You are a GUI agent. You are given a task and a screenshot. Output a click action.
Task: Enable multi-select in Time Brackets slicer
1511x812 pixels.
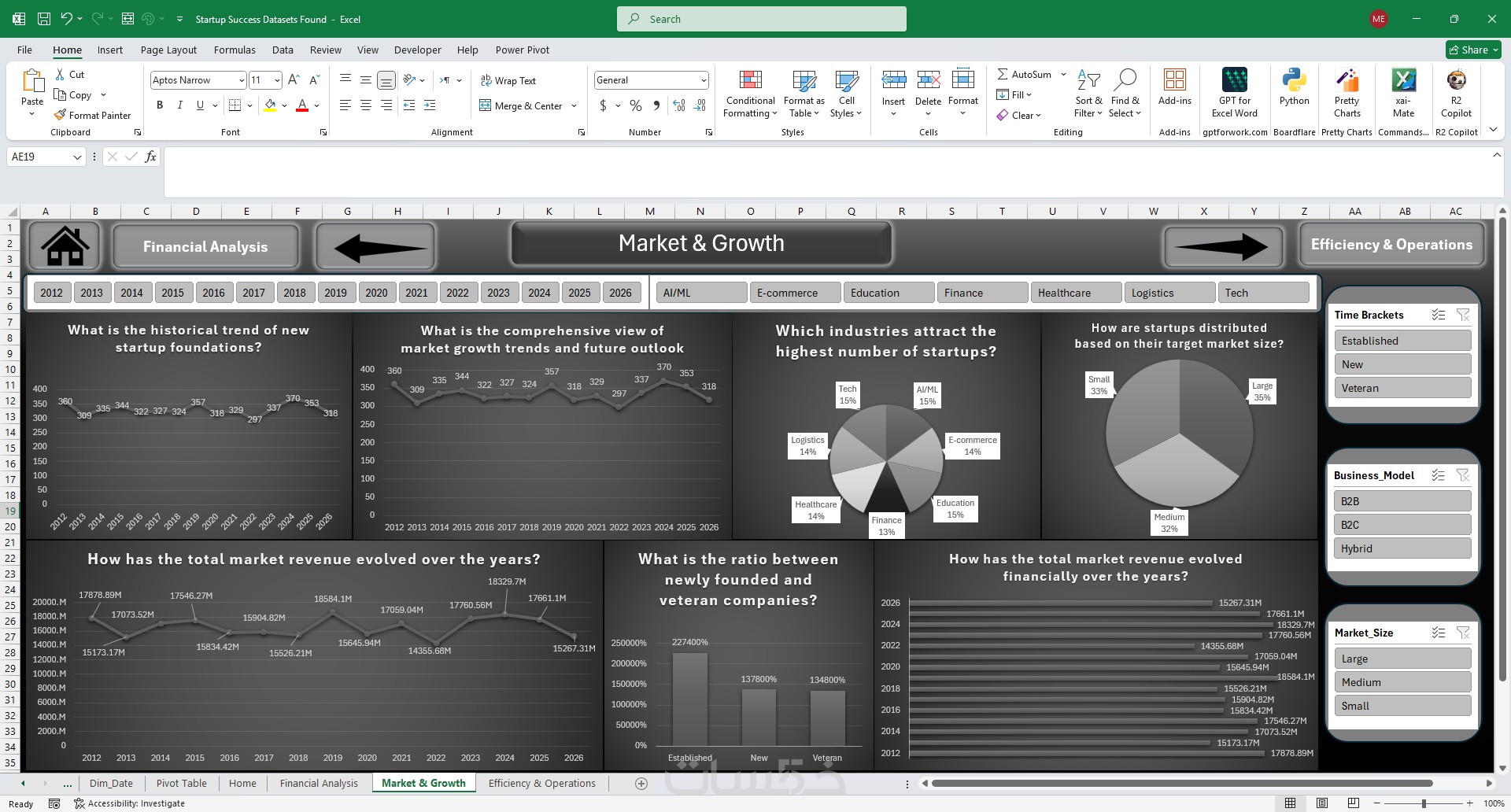coord(1439,315)
